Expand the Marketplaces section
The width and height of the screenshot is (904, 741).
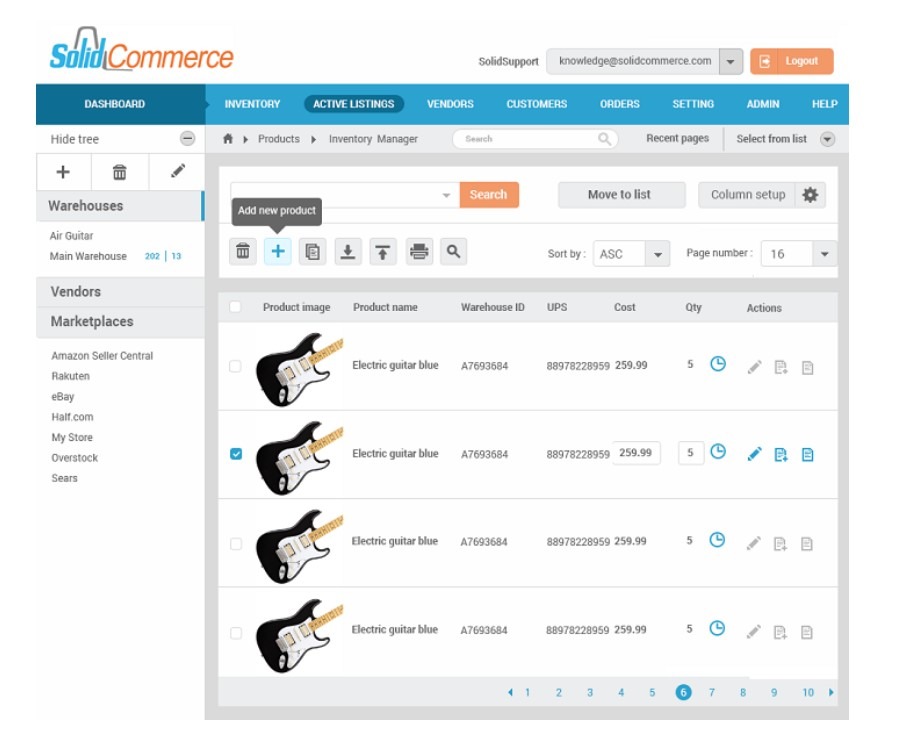(120, 322)
